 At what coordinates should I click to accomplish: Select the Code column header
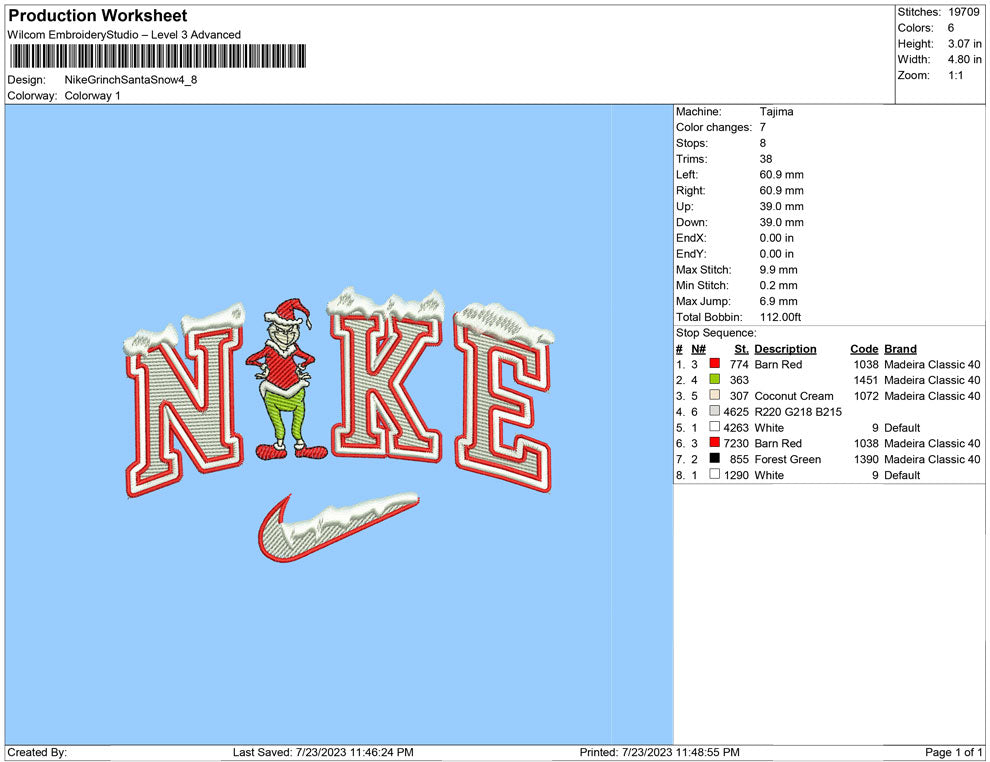click(x=864, y=349)
